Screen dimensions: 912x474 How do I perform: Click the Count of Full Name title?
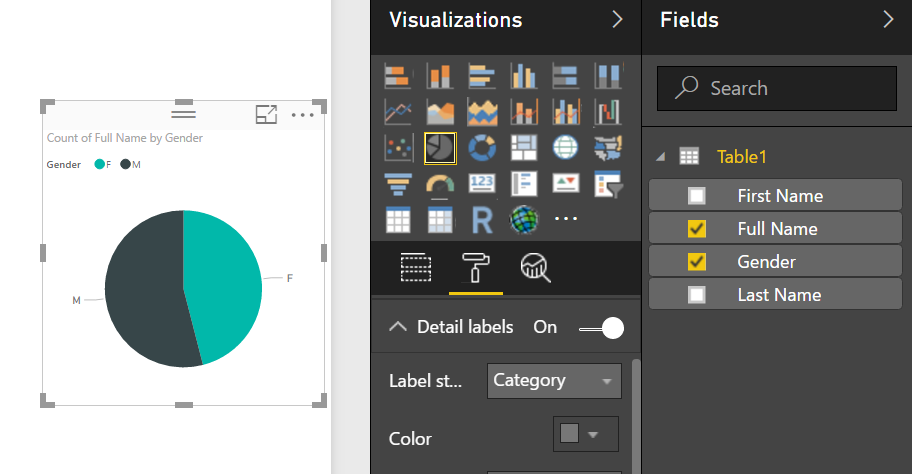coord(124,138)
